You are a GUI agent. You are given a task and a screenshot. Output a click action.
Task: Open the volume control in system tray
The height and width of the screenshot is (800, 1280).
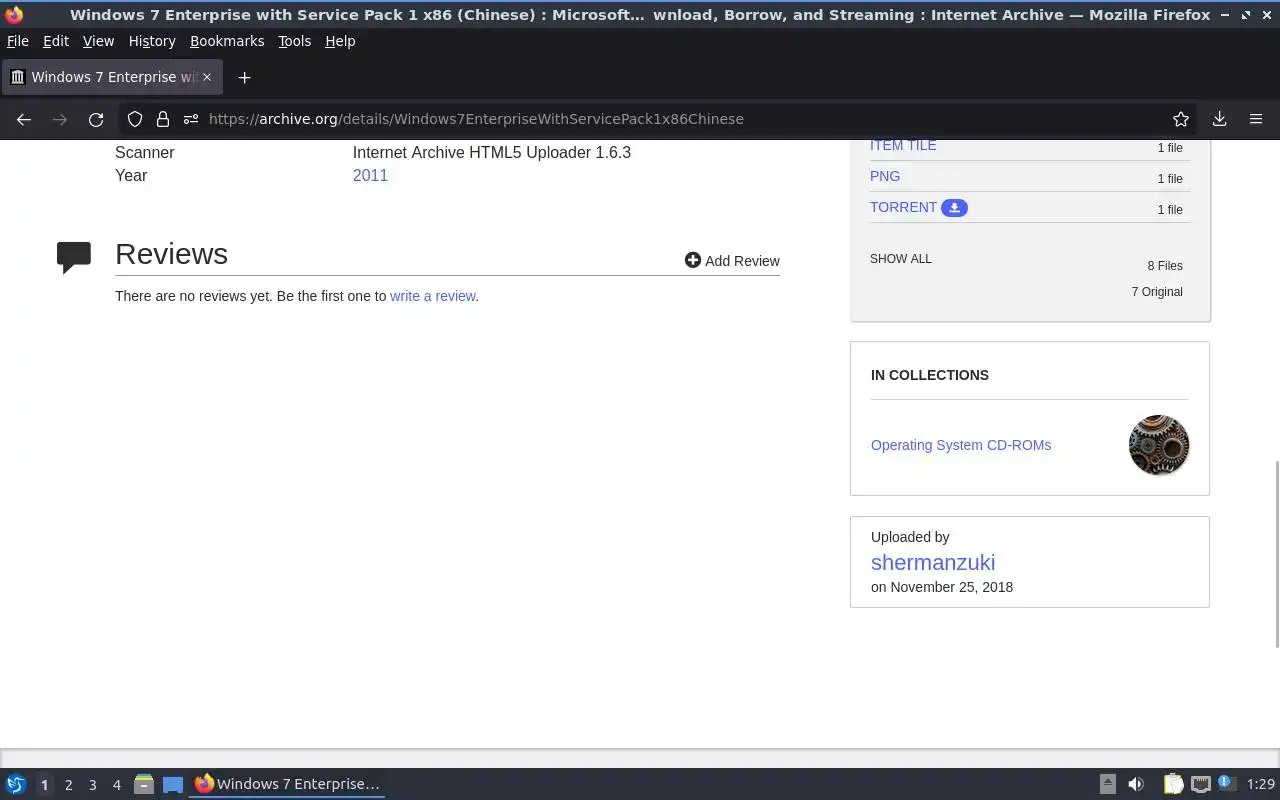pyautogui.click(x=1136, y=784)
